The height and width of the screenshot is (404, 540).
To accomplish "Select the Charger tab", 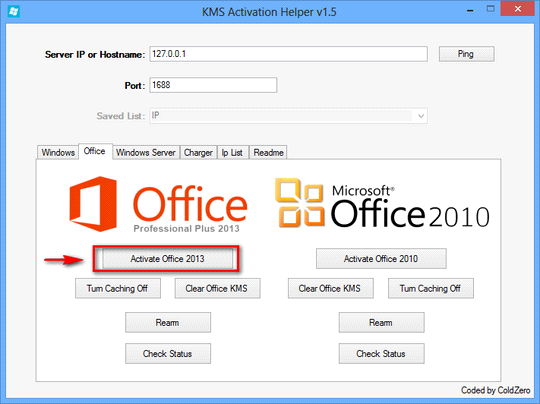I will (x=198, y=152).
